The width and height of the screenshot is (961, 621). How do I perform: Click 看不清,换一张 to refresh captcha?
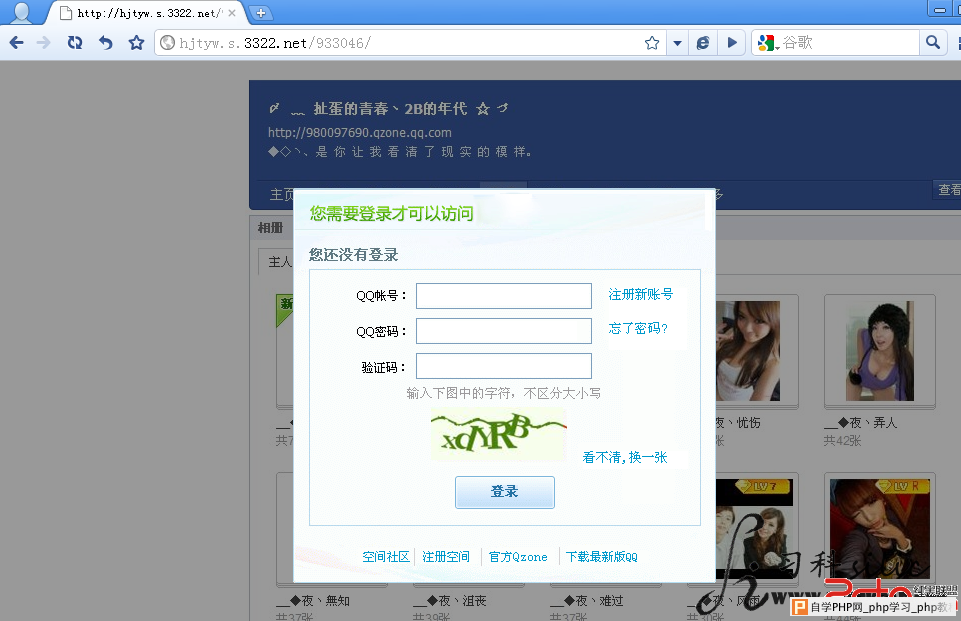625,457
